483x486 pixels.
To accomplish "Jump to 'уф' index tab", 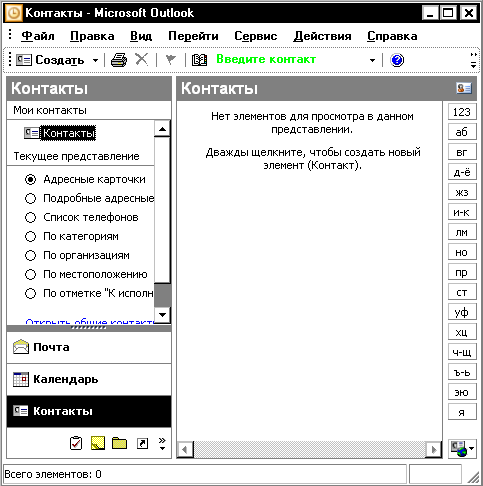I will coord(462,312).
